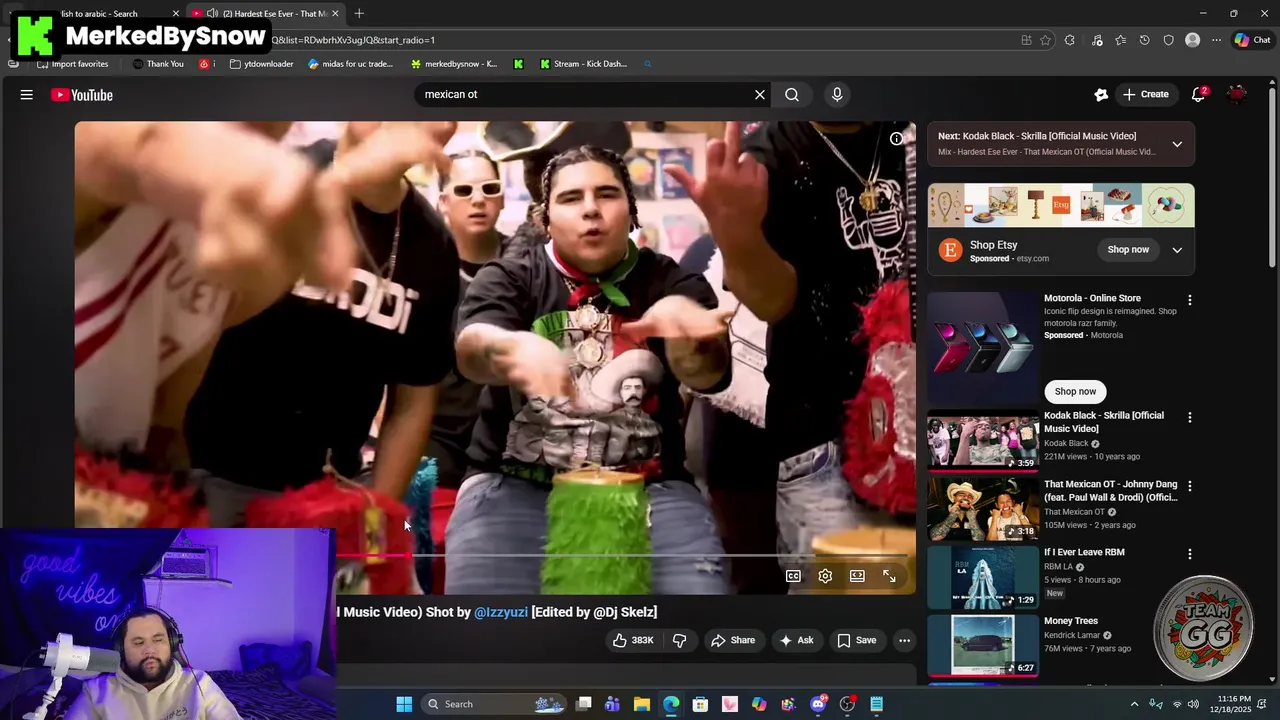Clear the 'mexican ot' search text
The image size is (1280, 720).
click(x=760, y=95)
